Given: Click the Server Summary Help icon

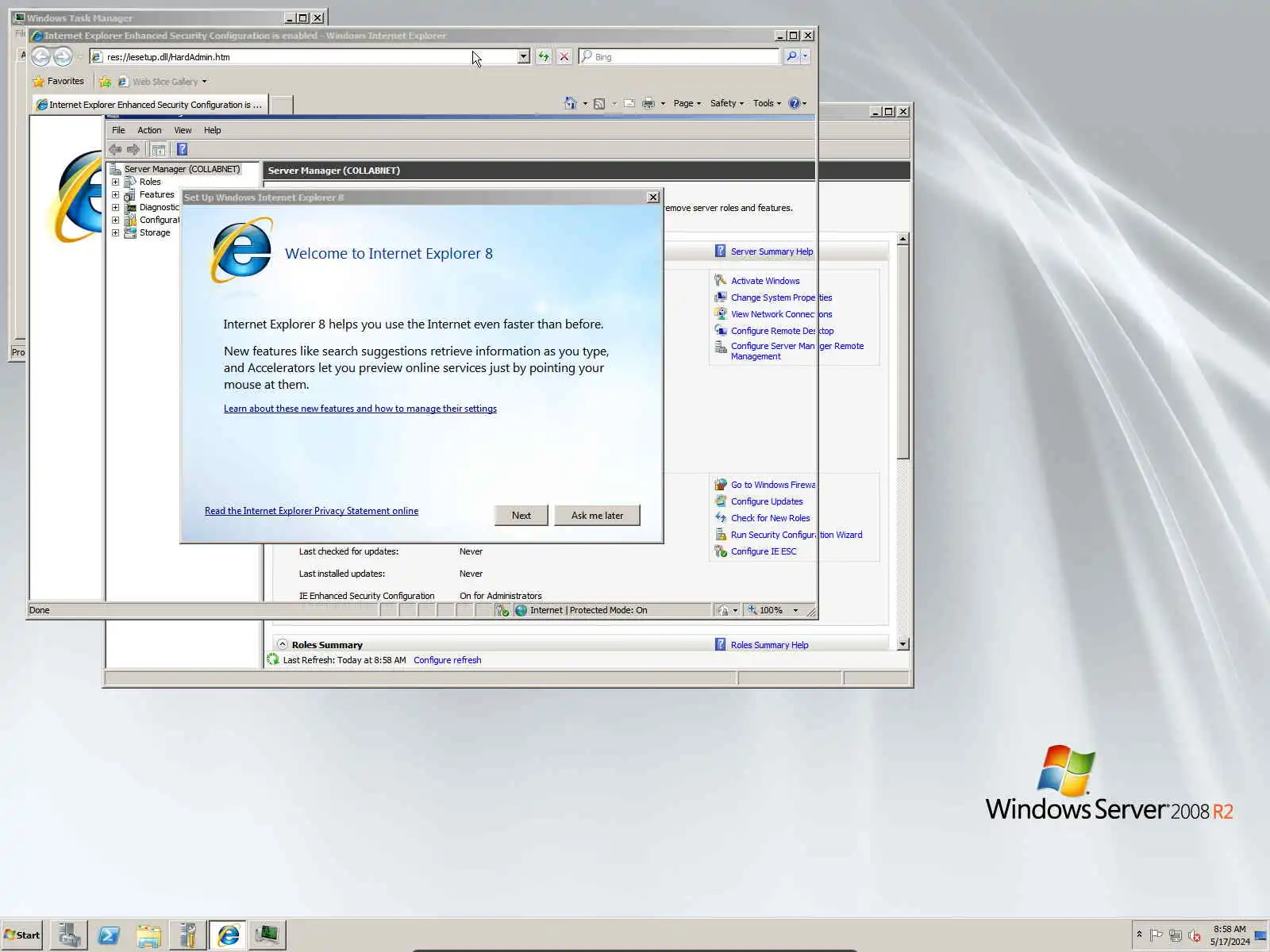Looking at the screenshot, I should tap(720, 251).
